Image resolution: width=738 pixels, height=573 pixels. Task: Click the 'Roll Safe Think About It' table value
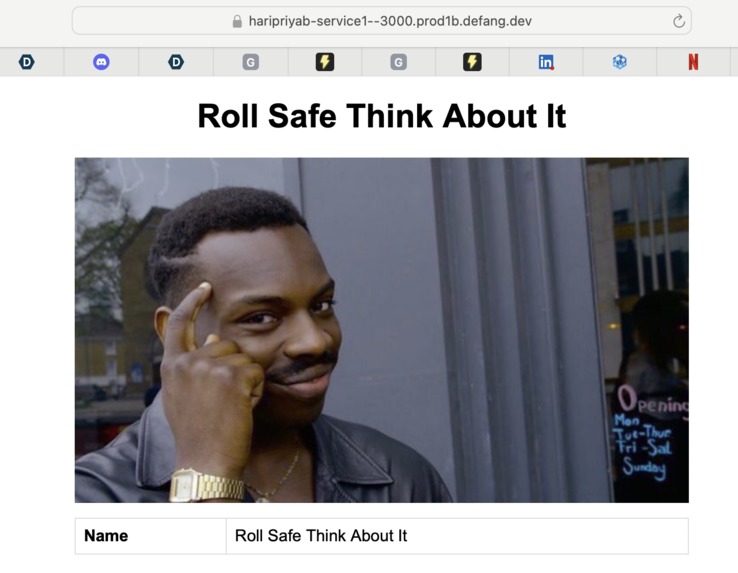(x=321, y=536)
